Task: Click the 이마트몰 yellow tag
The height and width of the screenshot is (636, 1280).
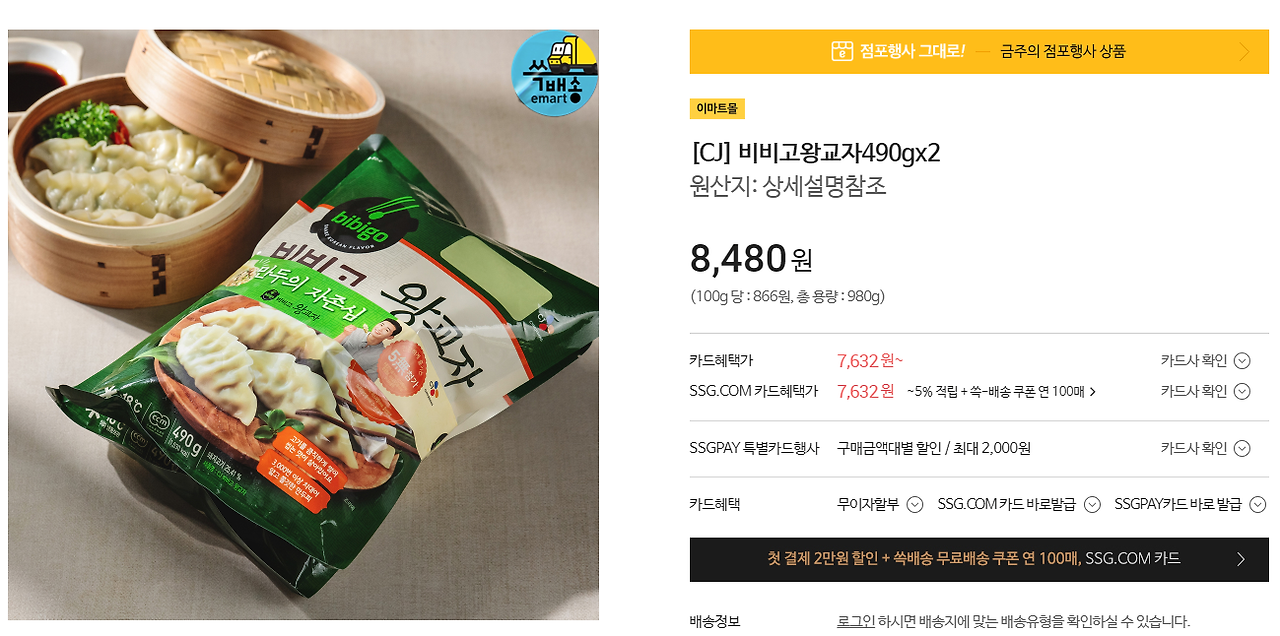Action: coord(717,109)
